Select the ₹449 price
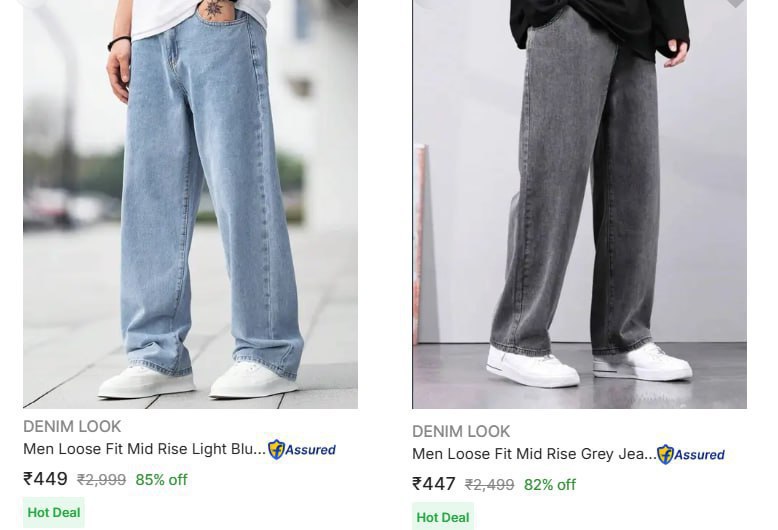778x530 pixels. (x=45, y=479)
